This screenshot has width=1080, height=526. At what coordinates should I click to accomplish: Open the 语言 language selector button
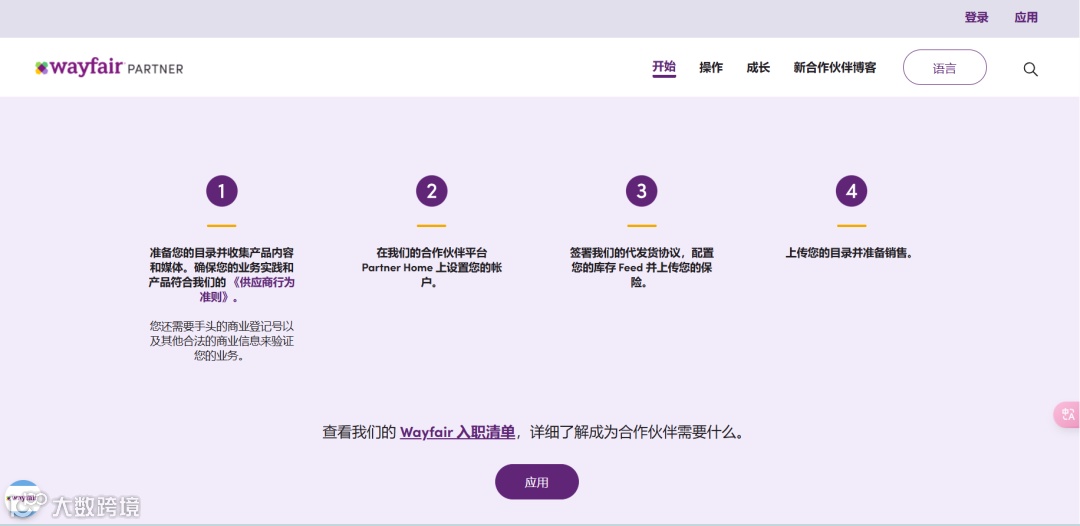(x=944, y=67)
